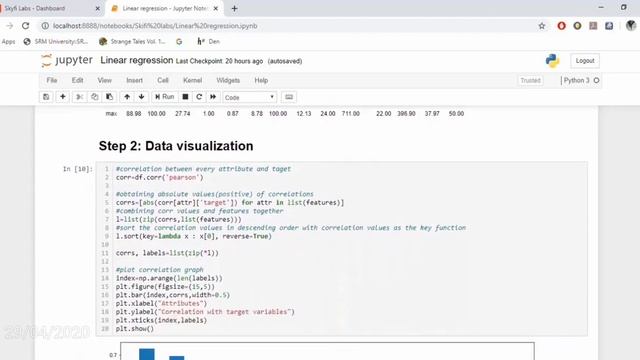This screenshot has height=360, width=640.
Task: Open the Den bookmark
Action: tap(209, 42)
